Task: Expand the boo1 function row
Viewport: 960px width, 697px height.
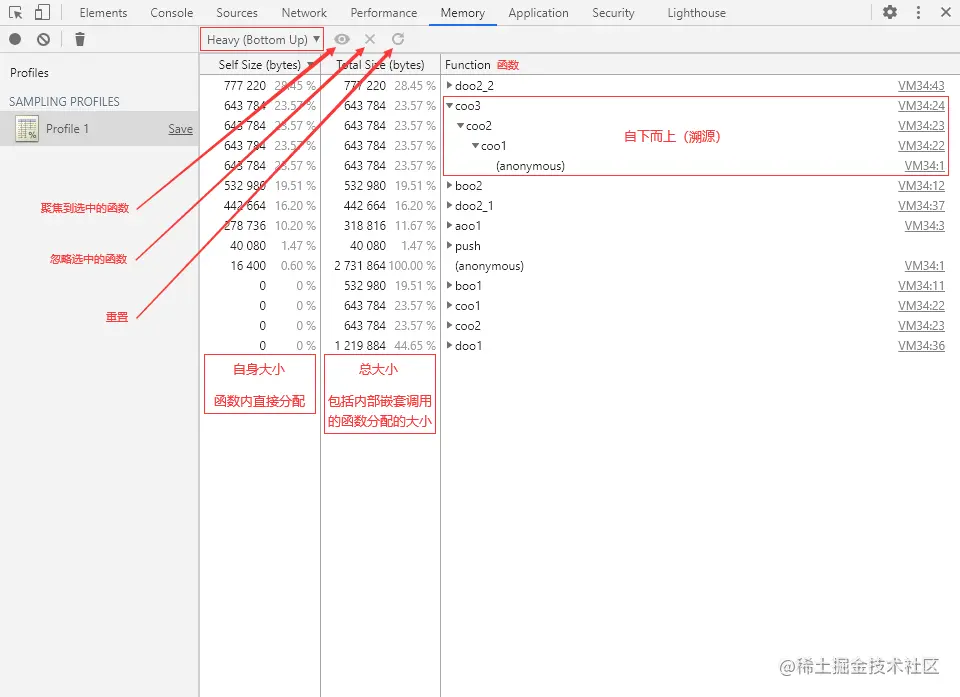Action: pyautogui.click(x=449, y=285)
